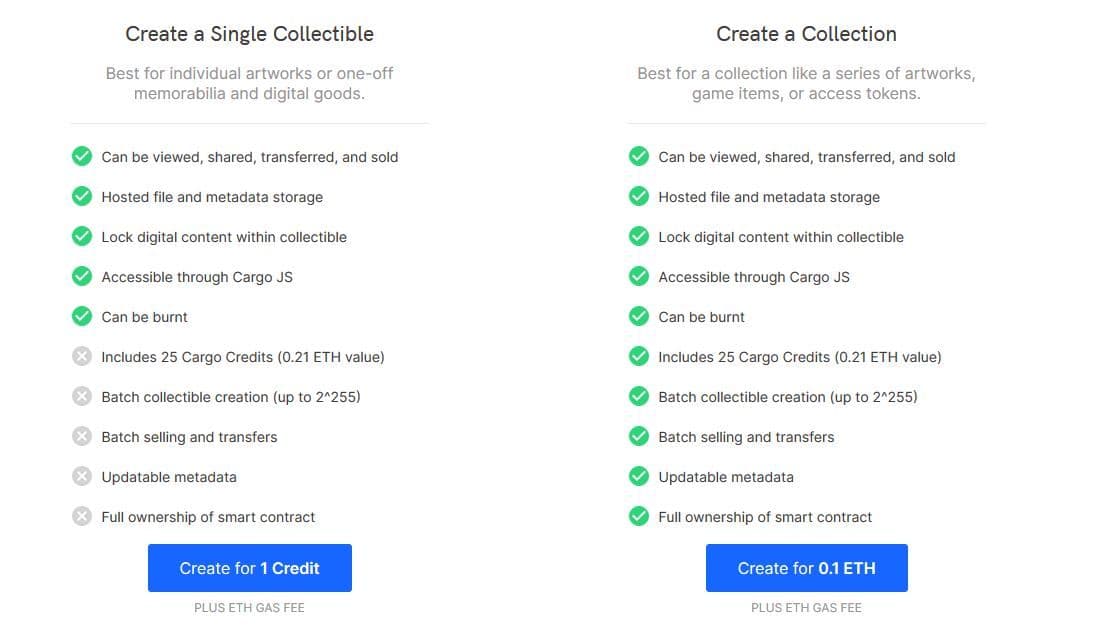Click green check beside Collection 'Hosted file and metadata storage'
Viewport: 1096px width, 629px height.
[x=639, y=197]
